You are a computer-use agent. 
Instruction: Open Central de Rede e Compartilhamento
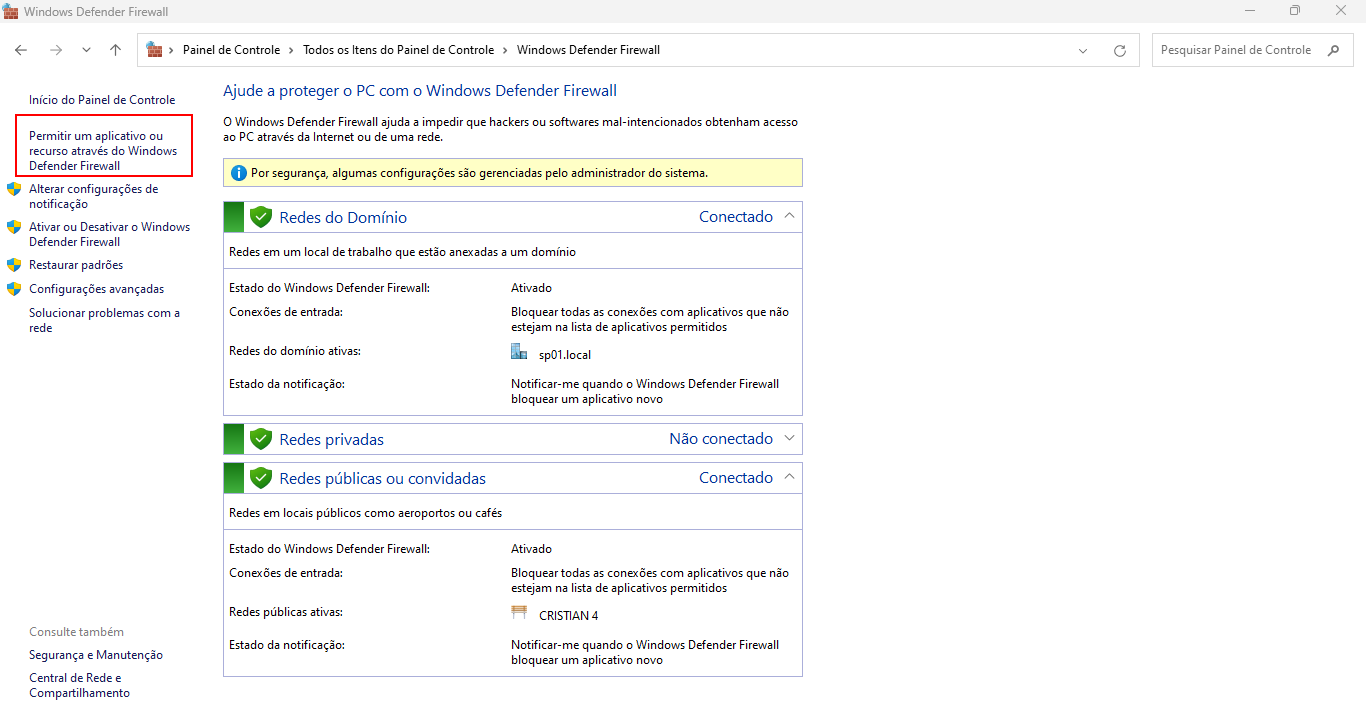tap(79, 685)
